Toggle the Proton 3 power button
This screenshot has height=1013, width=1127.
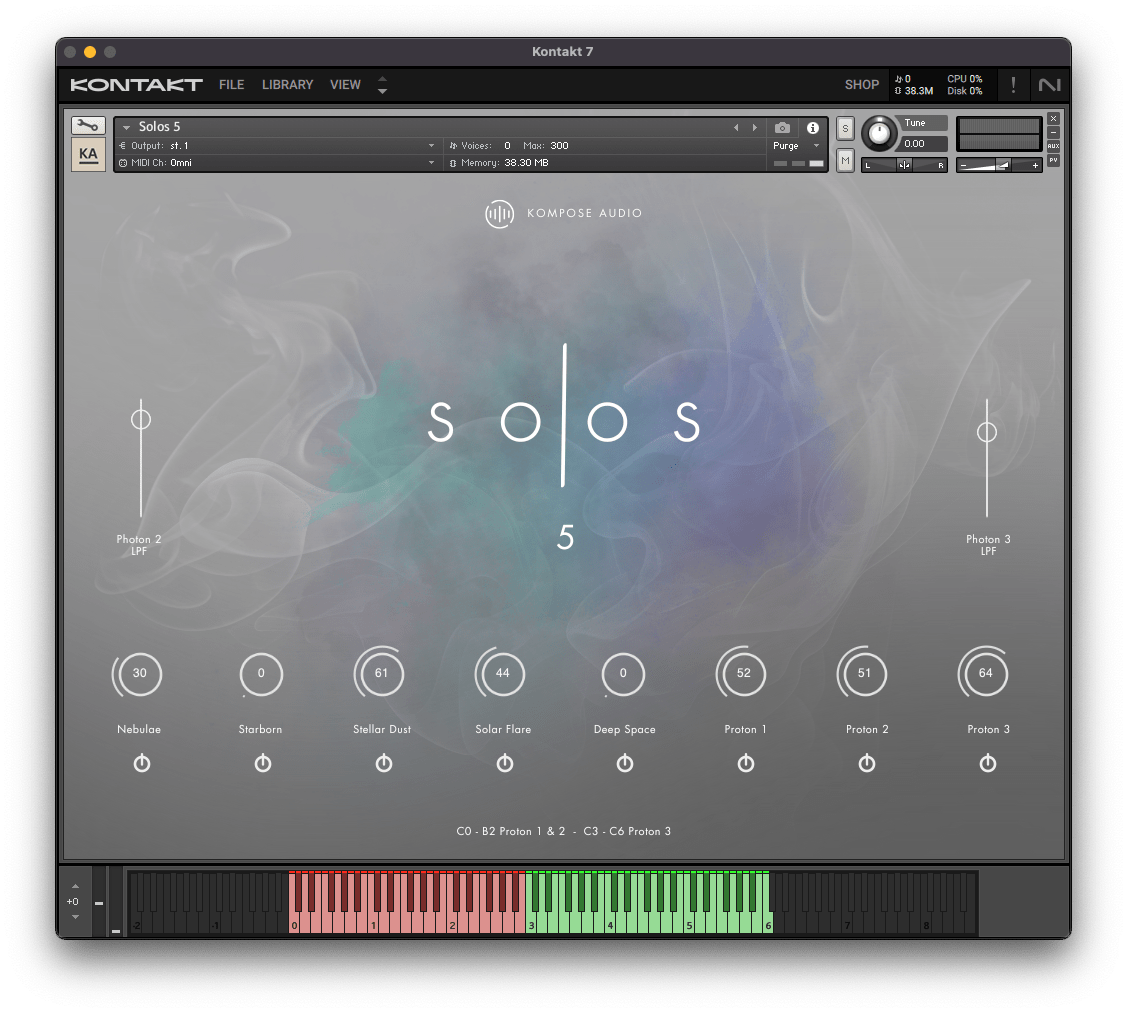tap(988, 764)
